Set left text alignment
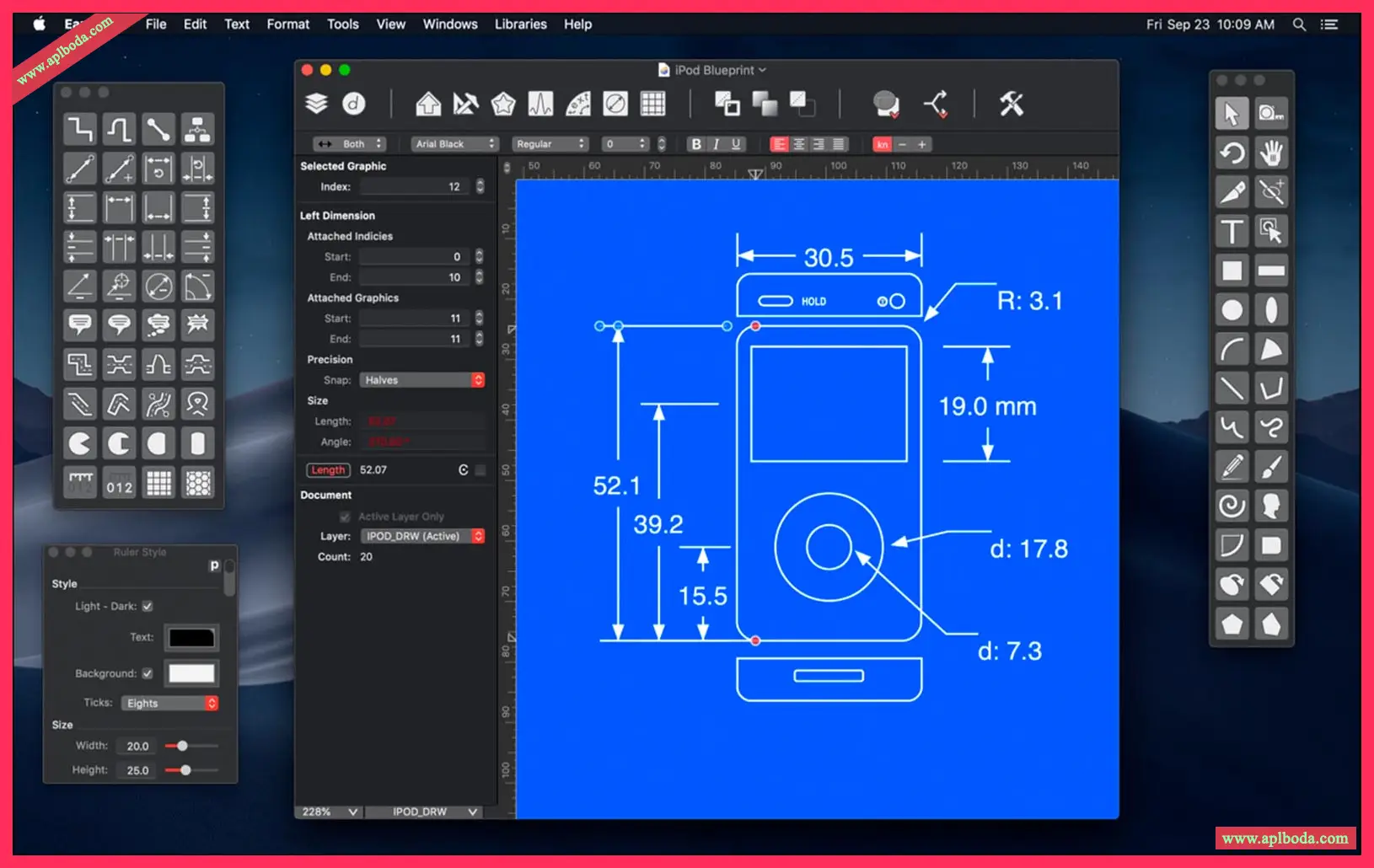1374x868 pixels. (x=780, y=144)
